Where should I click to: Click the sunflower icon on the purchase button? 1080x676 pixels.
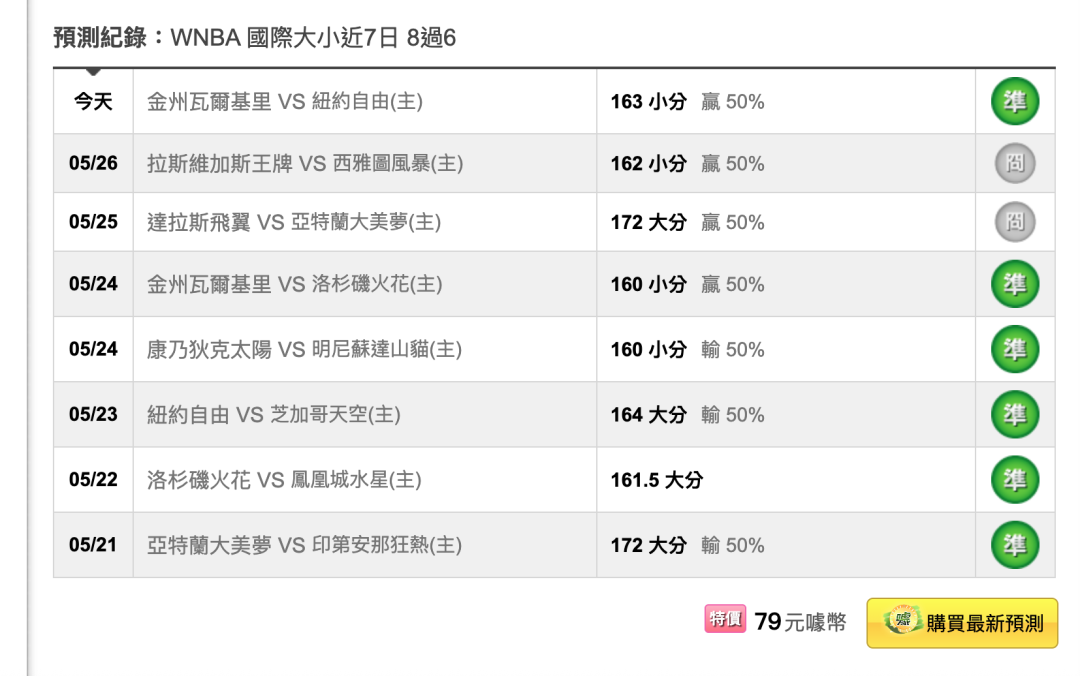(x=902, y=620)
